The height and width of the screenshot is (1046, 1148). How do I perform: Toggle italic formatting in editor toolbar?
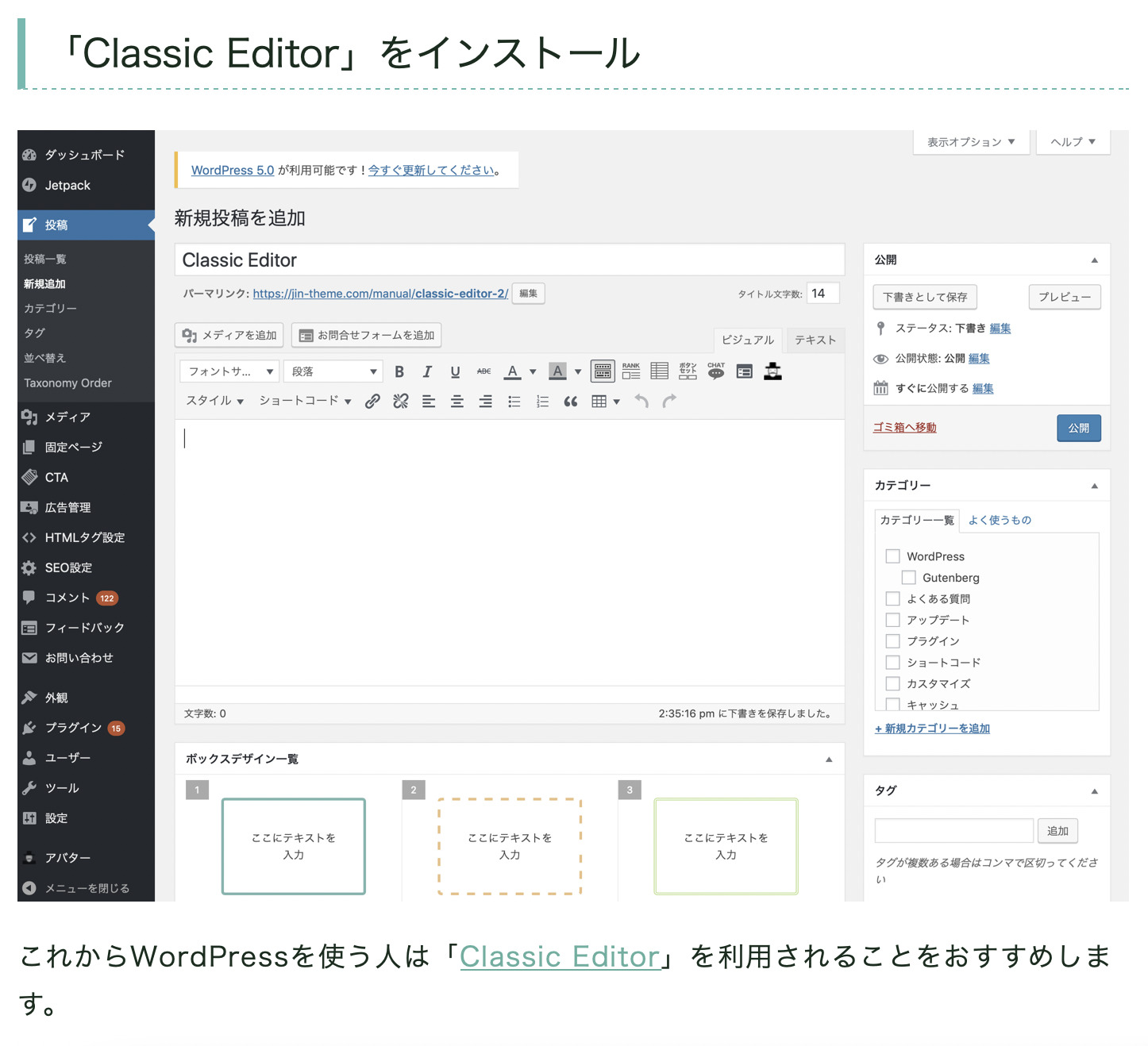pos(427,371)
